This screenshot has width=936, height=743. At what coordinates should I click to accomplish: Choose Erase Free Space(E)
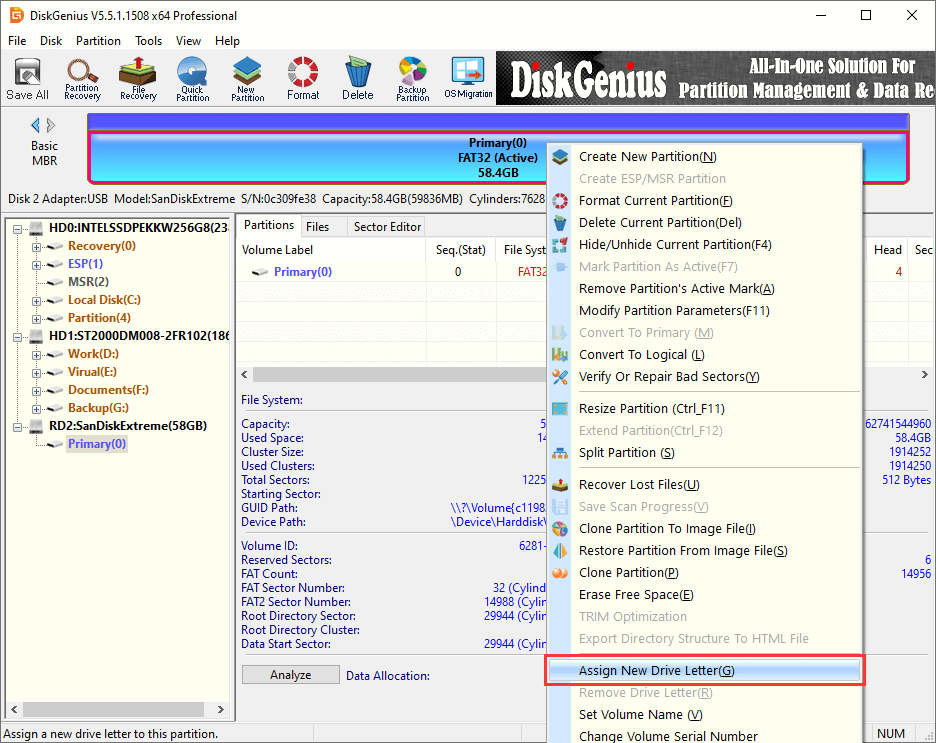[x=703, y=595]
